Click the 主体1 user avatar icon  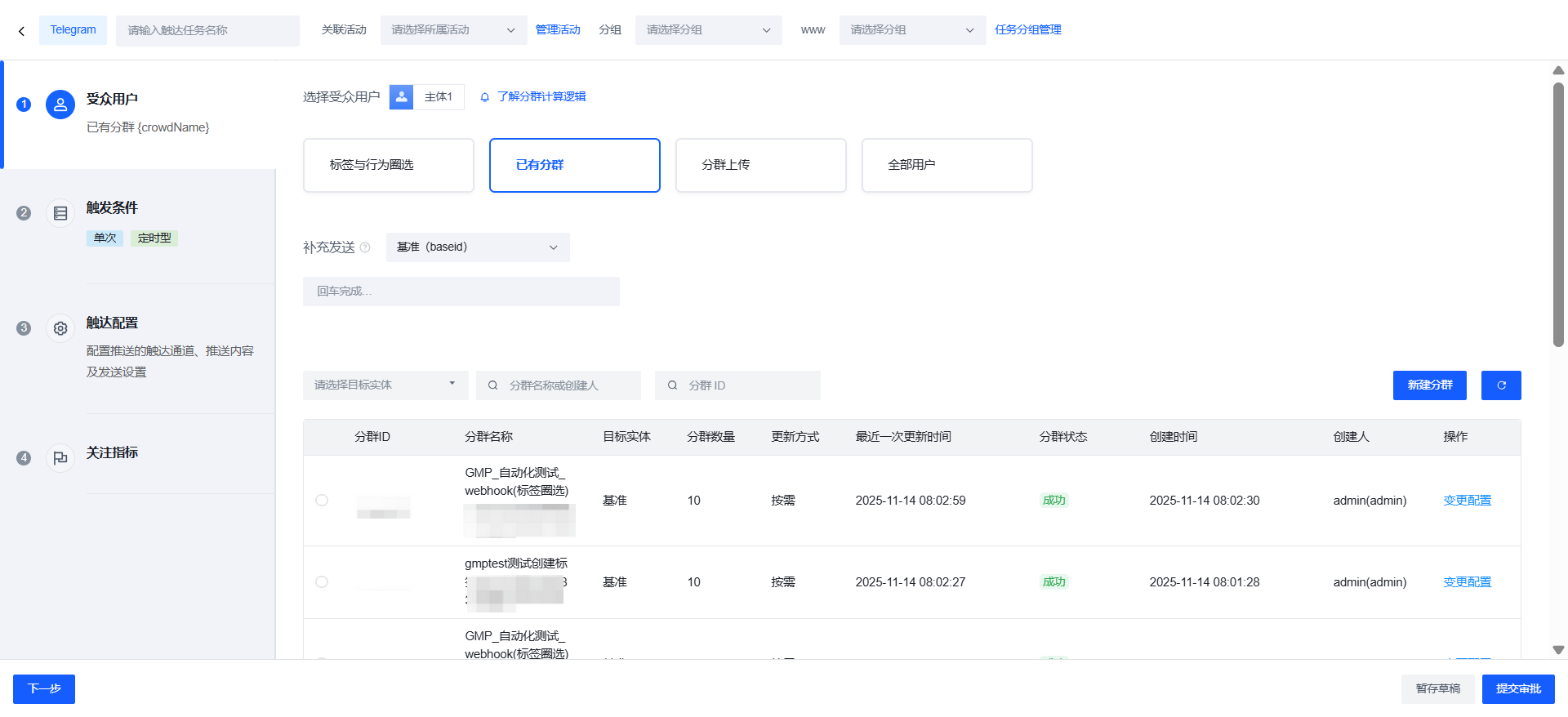401,97
